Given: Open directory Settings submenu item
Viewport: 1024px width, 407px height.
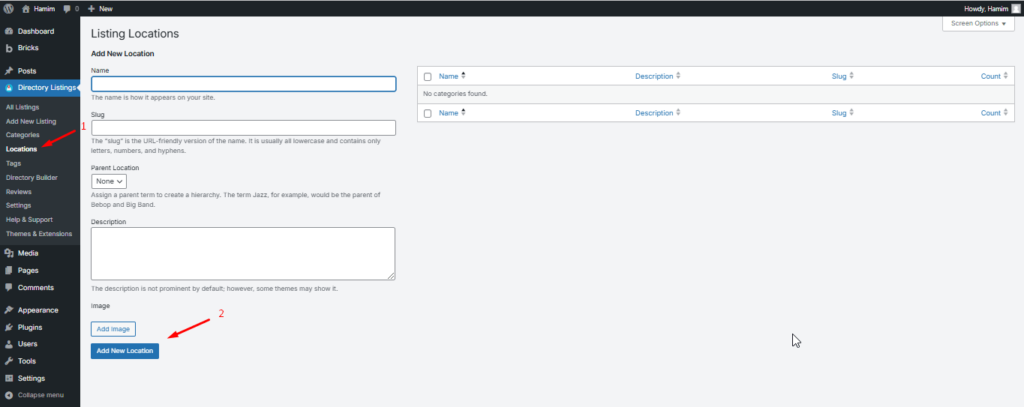Looking at the screenshot, I should 18,205.
